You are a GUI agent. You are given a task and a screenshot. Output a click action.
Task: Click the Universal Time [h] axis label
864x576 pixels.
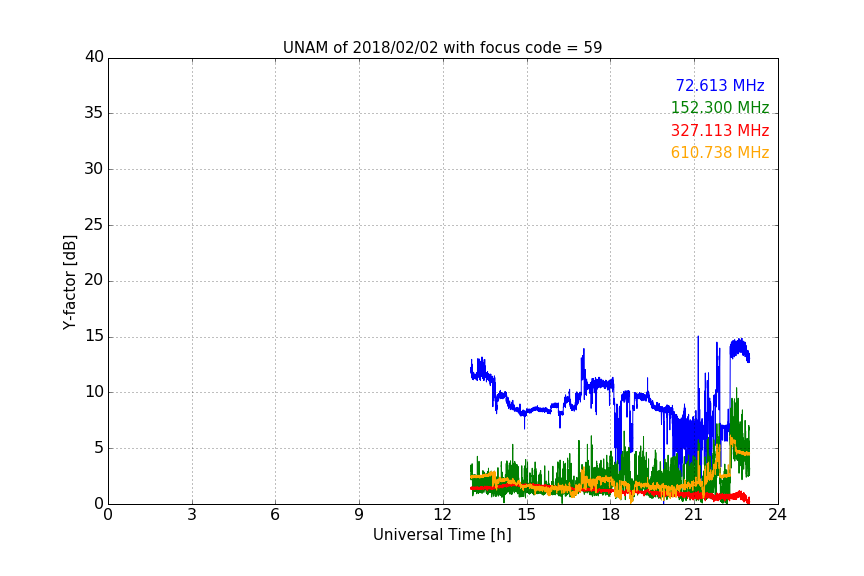(x=442, y=535)
